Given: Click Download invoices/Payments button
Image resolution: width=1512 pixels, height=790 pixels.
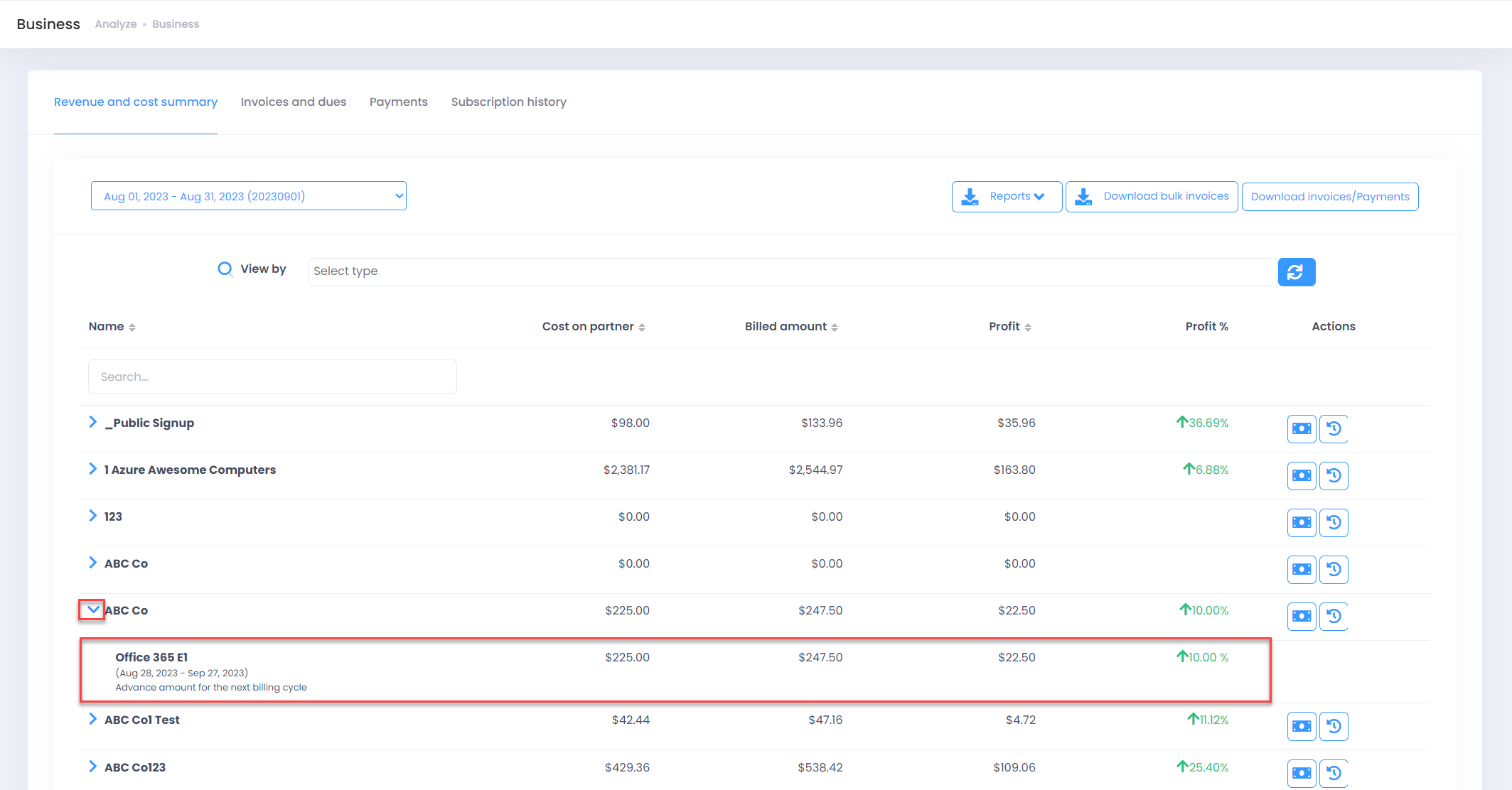Looking at the screenshot, I should (x=1330, y=197).
